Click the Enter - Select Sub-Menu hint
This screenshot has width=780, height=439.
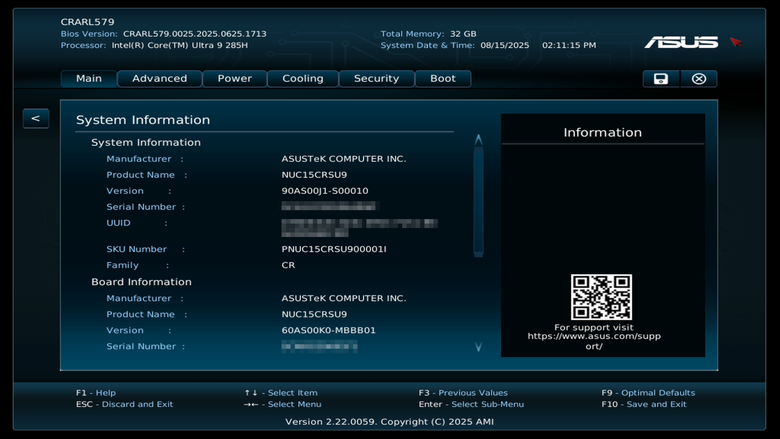click(471, 404)
